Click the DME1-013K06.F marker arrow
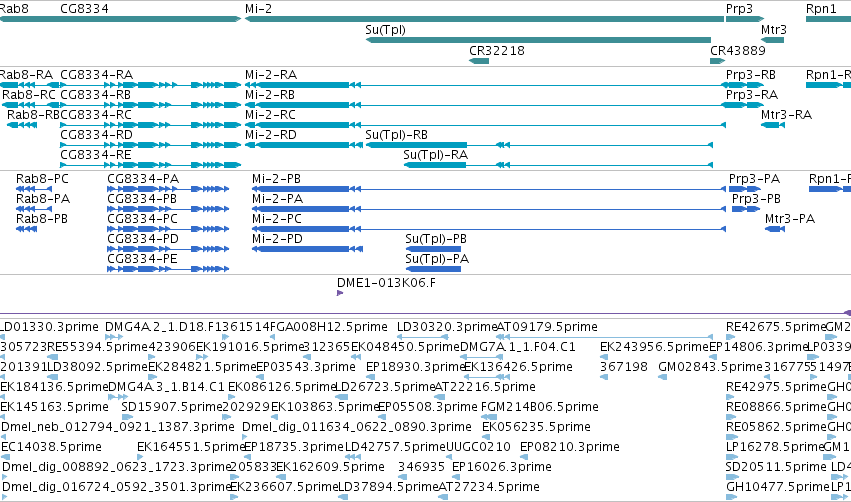851x502 pixels. click(x=340, y=293)
